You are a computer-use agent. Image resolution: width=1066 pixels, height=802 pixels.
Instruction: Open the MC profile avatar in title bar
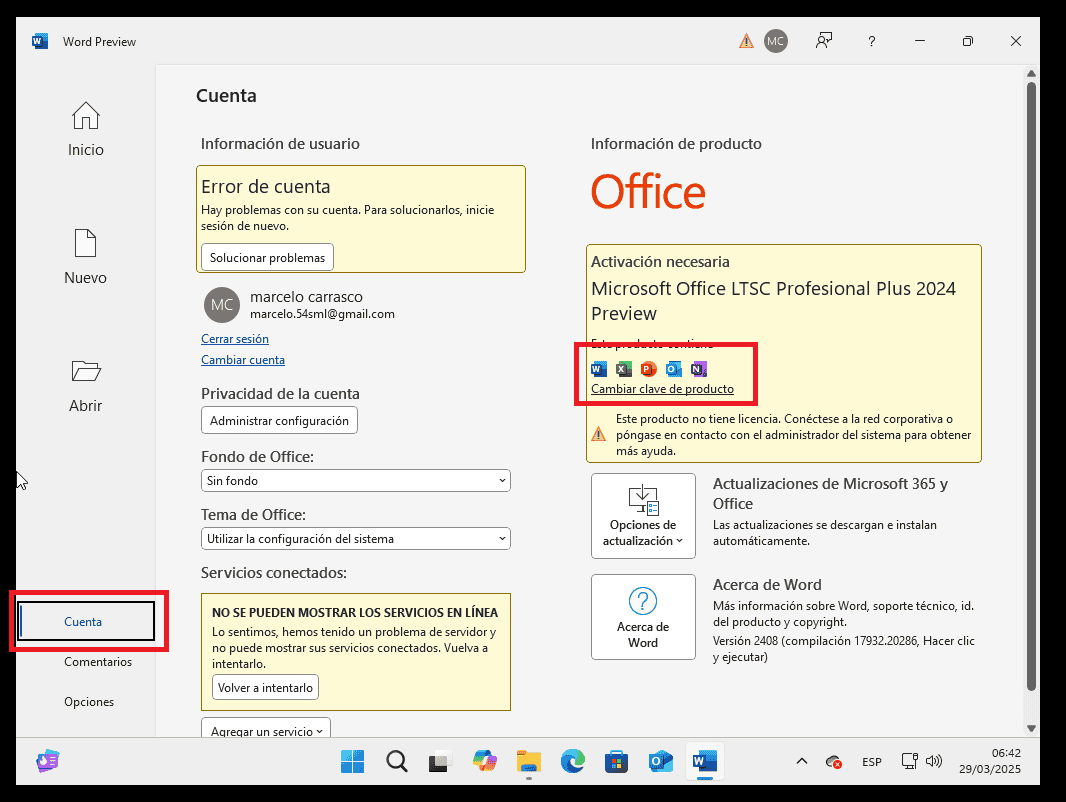[775, 41]
